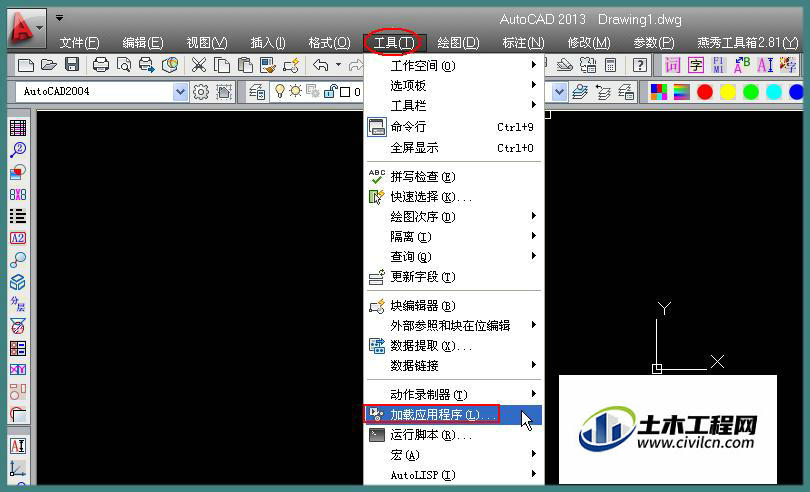Toggle layer 0 lock padlock icon
Image resolution: width=810 pixels, height=492 pixels.
[x=330, y=92]
